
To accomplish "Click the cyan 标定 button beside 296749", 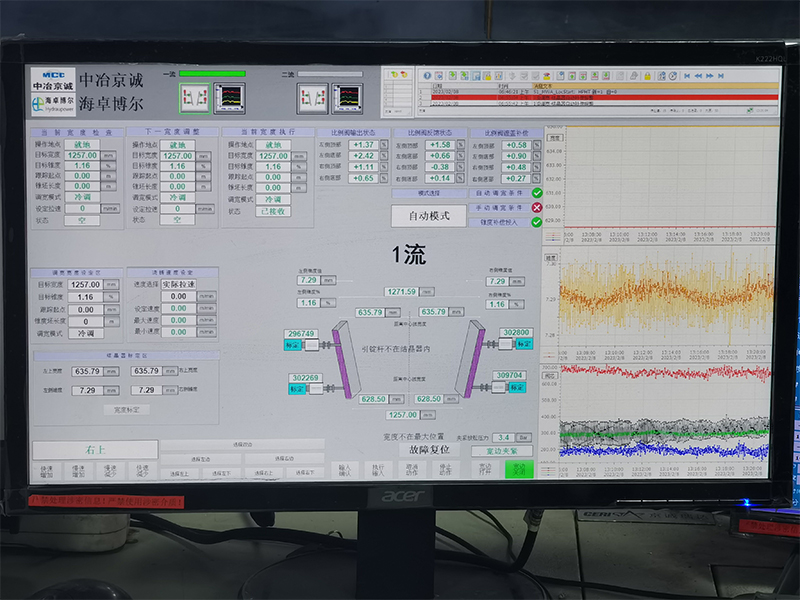I will (293, 345).
